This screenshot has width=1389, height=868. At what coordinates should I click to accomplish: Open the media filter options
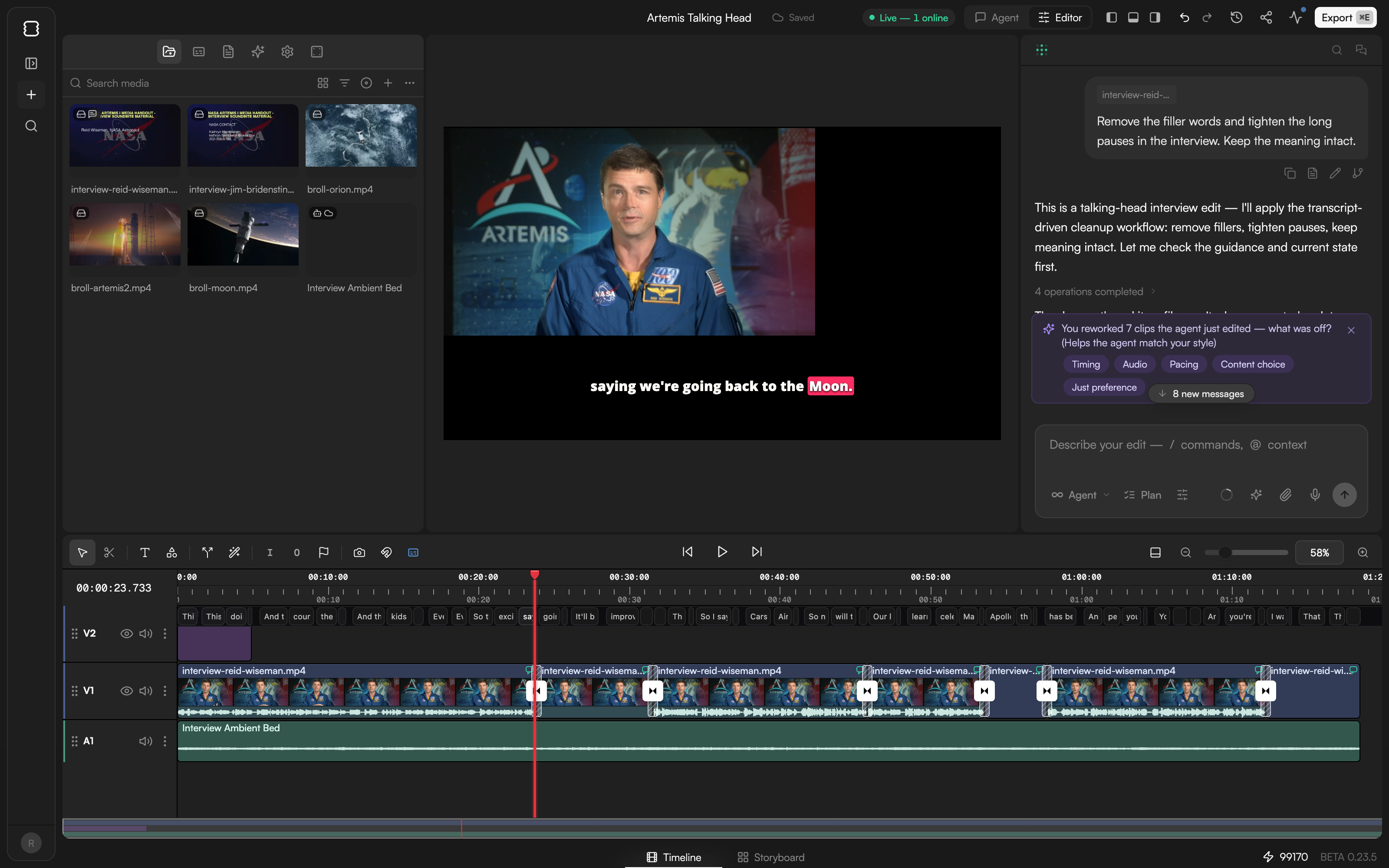tap(344, 83)
